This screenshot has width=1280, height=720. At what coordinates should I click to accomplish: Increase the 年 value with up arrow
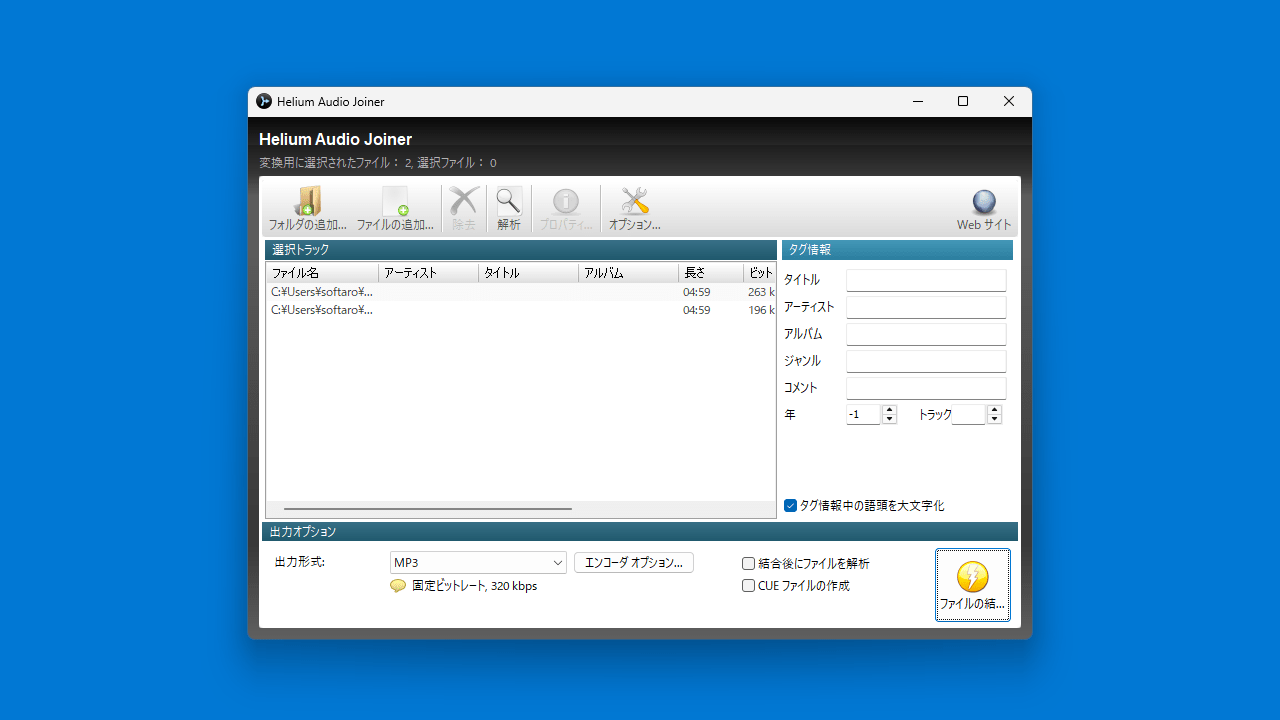(889, 410)
